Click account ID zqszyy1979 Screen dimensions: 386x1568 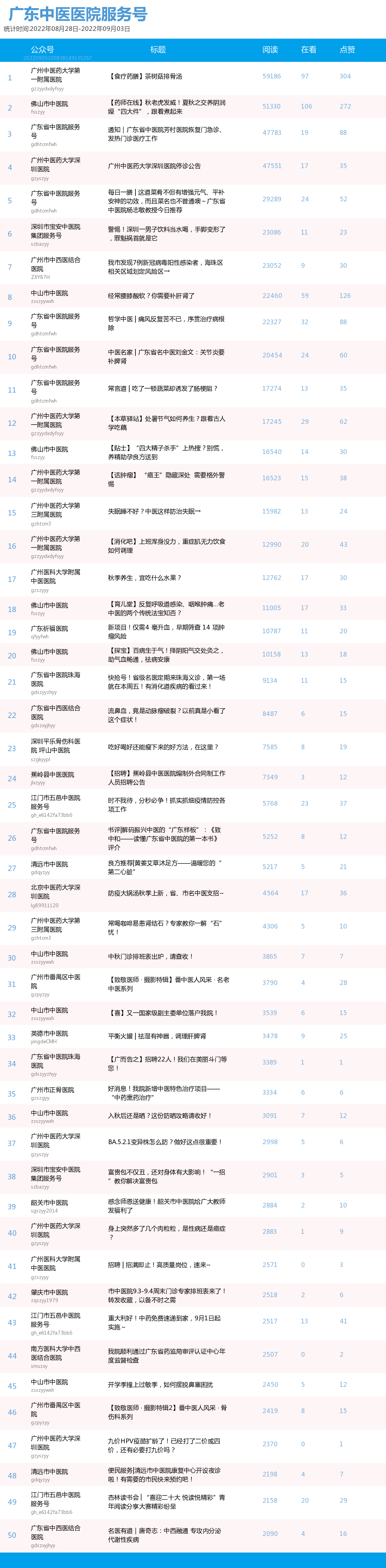click(x=44, y=1300)
